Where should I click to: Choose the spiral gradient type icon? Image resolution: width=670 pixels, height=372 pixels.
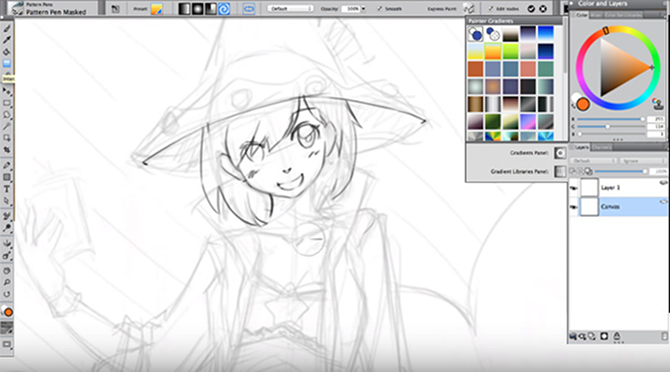point(224,9)
